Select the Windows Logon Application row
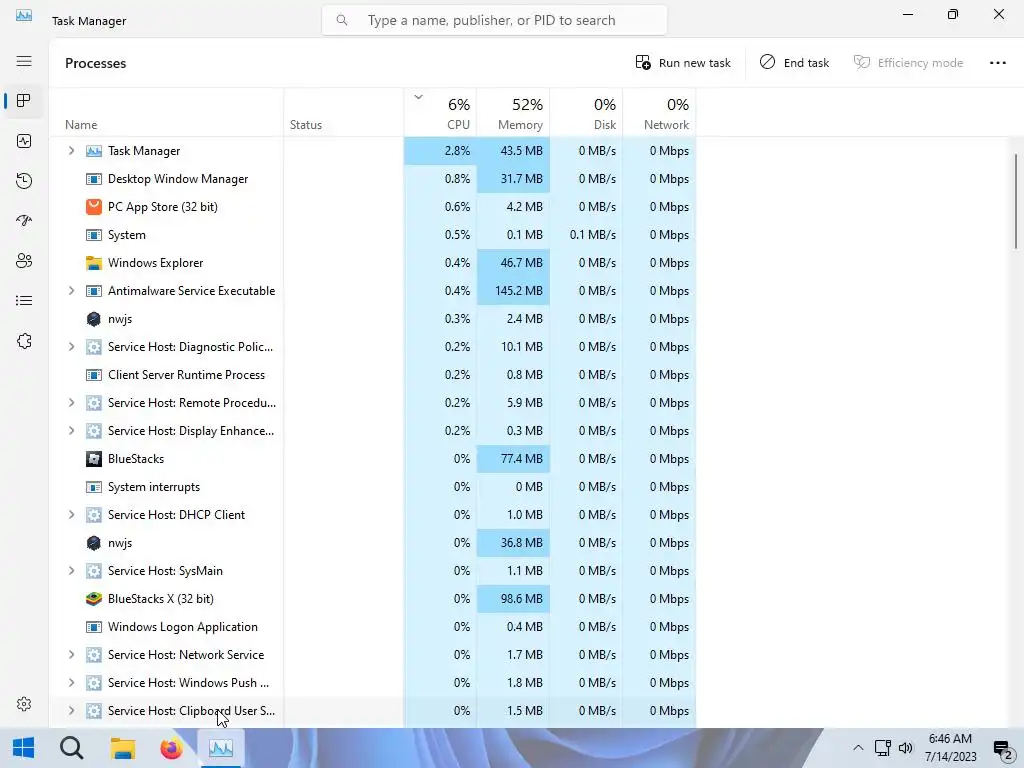1024x768 pixels. 372,627
